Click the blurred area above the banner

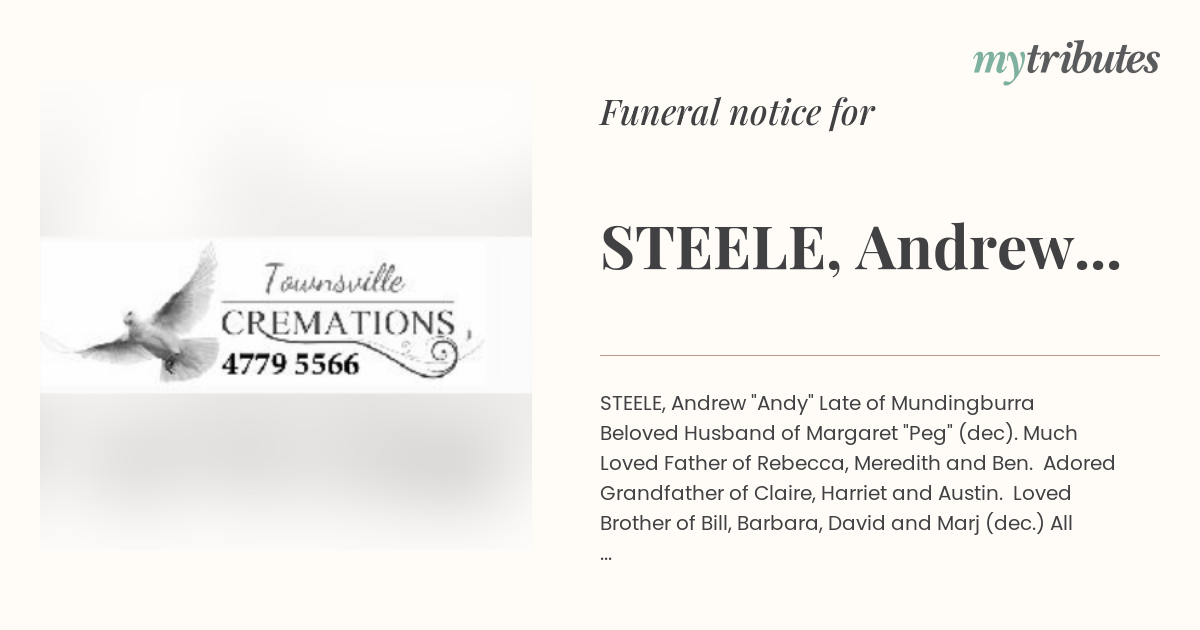pos(286,162)
